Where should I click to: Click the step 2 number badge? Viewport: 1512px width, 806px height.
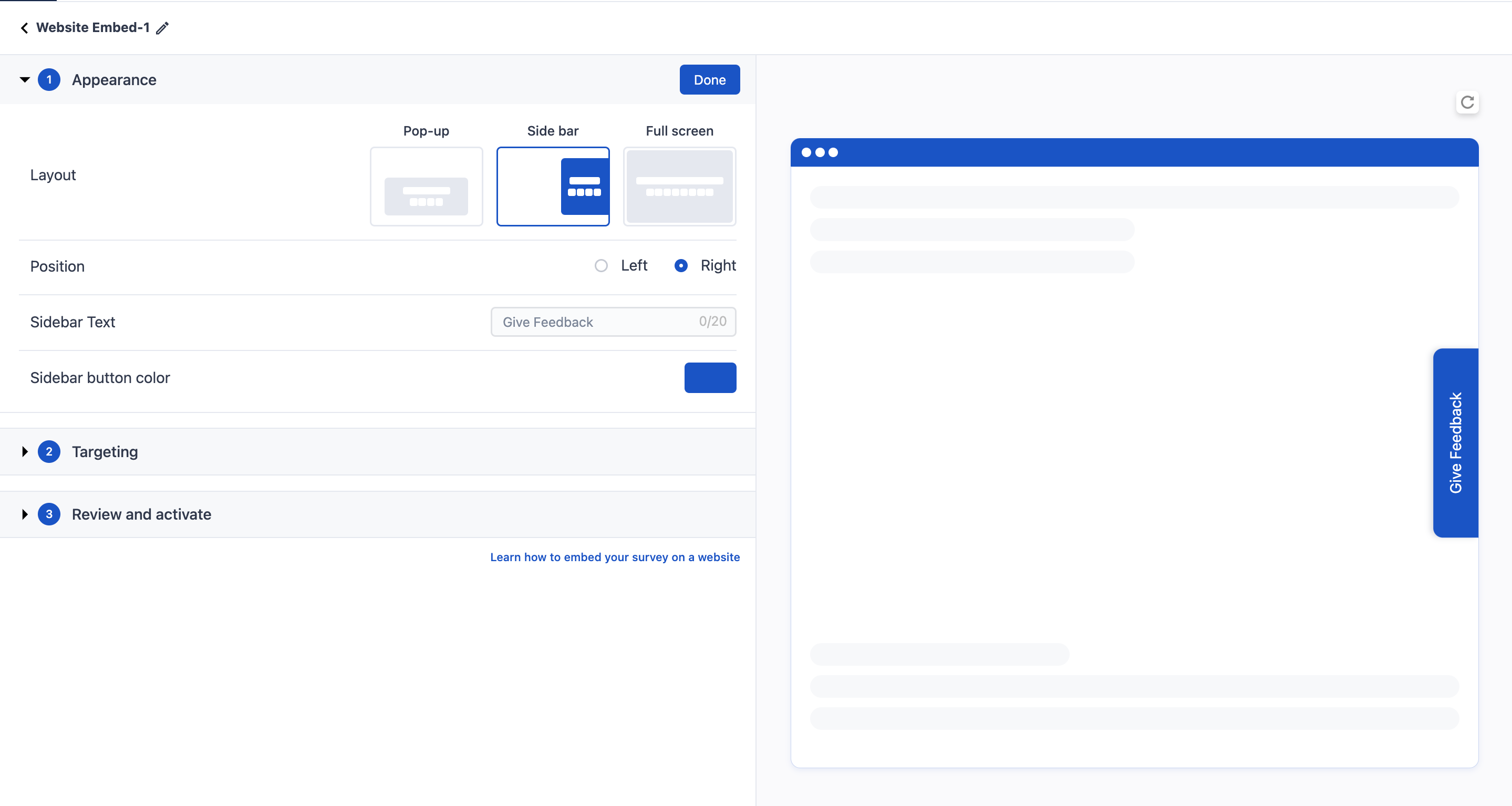coord(49,451)
